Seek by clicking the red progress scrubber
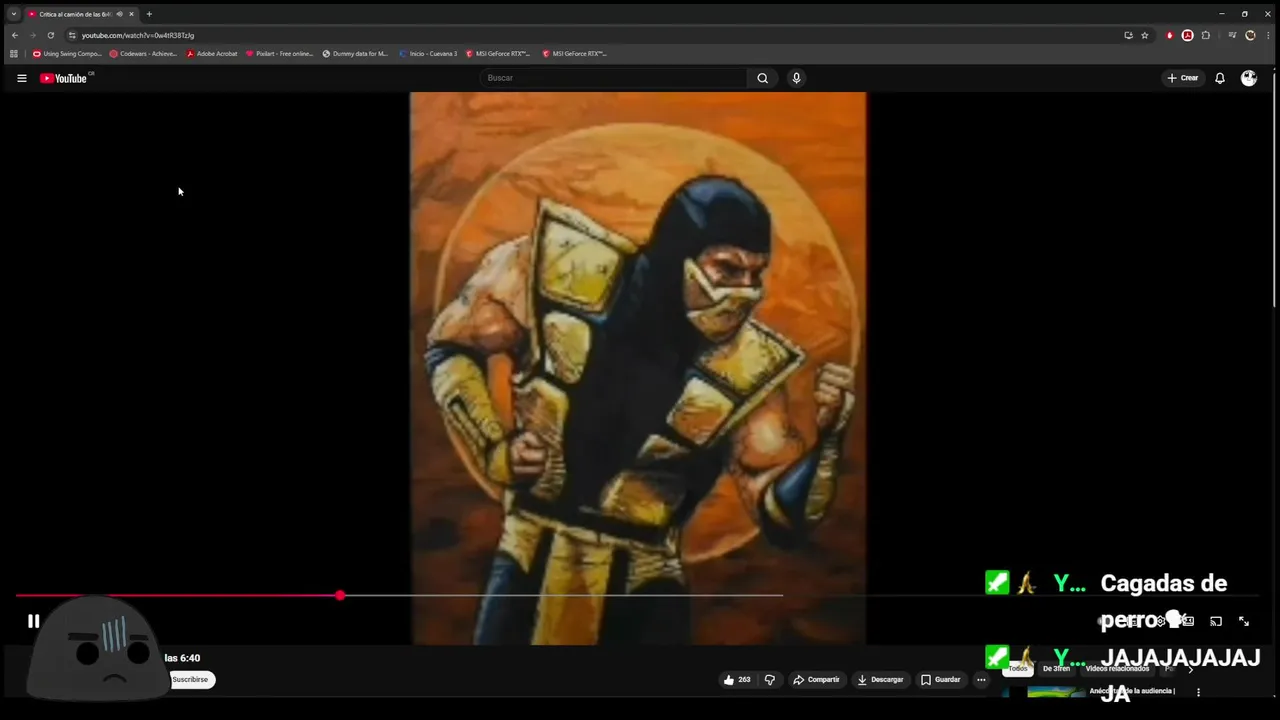 pos(340,595)
